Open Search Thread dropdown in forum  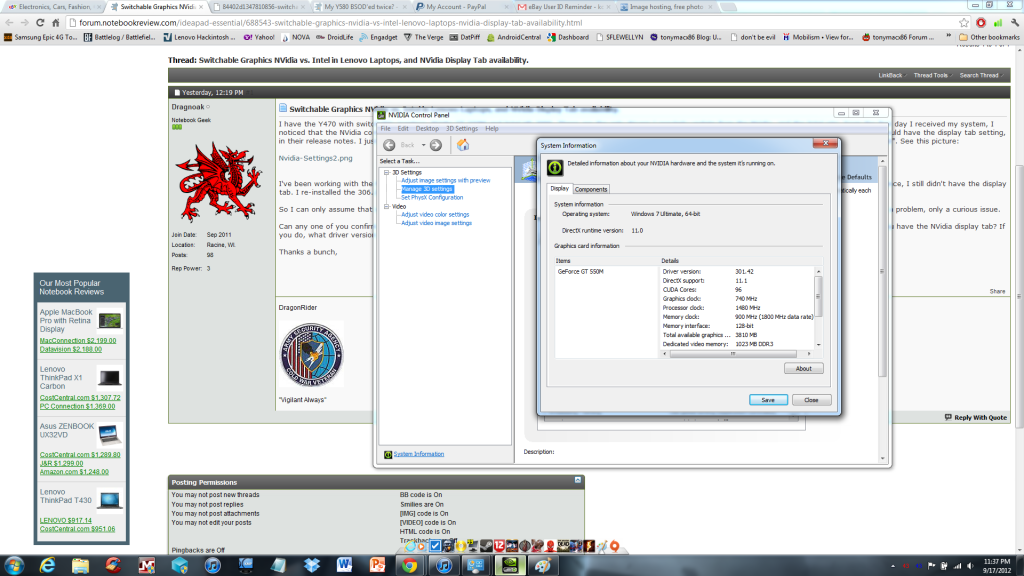click(x=981, y=76)
